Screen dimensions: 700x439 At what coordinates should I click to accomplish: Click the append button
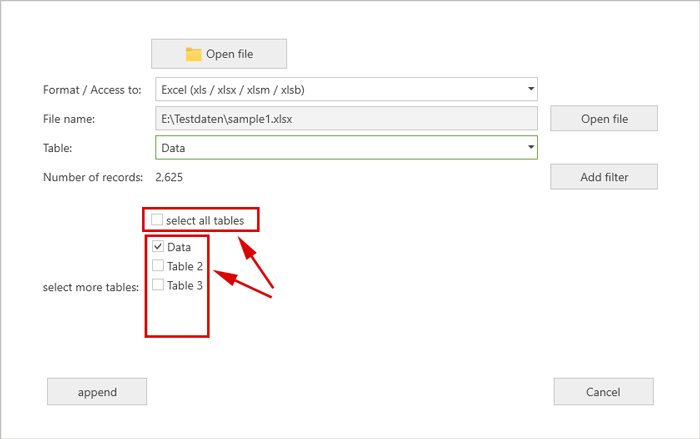point(97,392)
